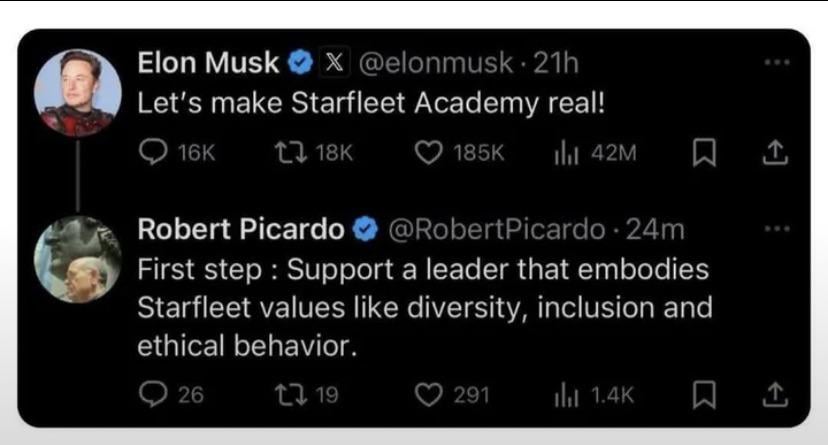Open the top post author's profile picture
This screenshot has width=828, height=445.
coord(77,92)
